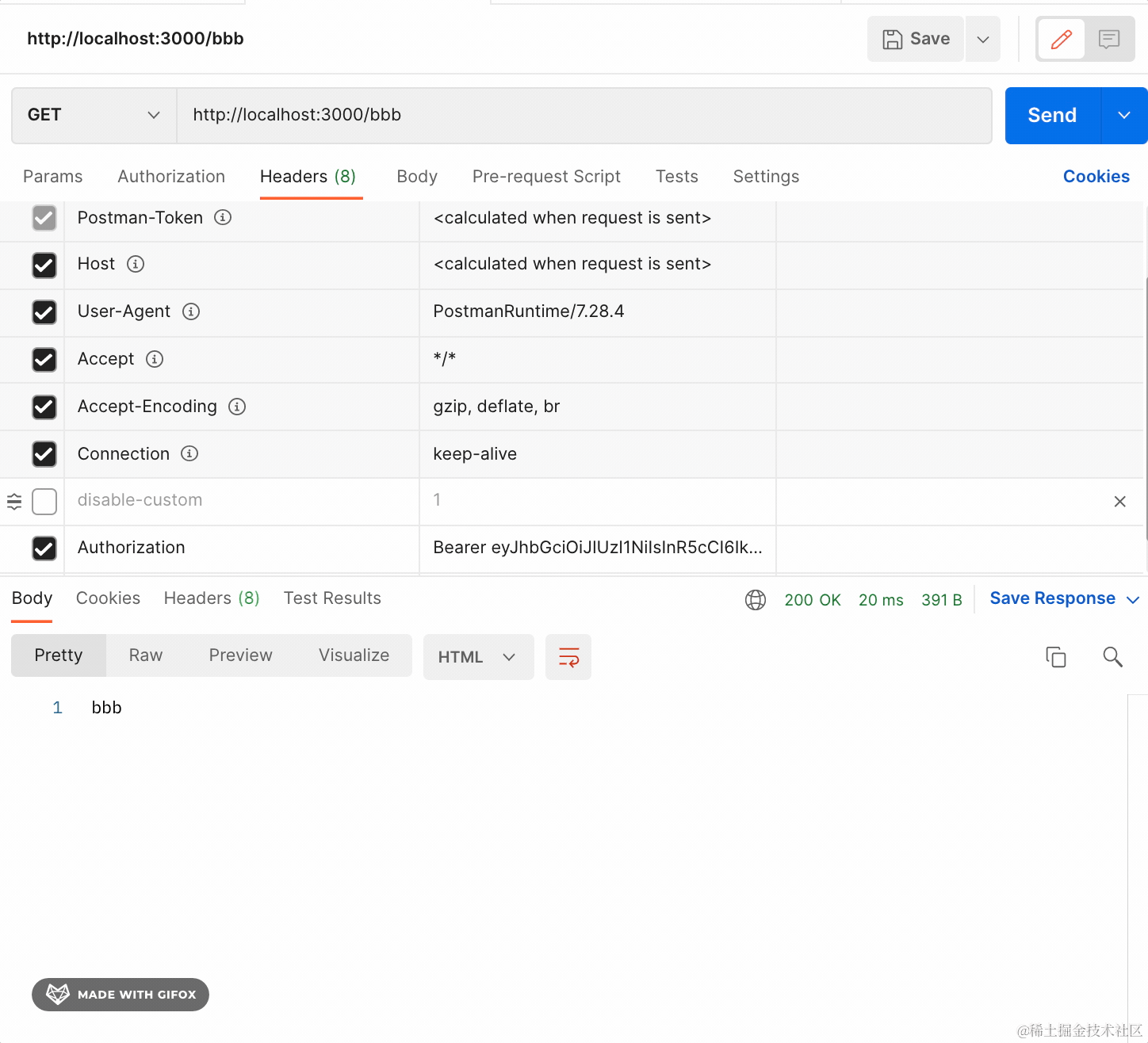Open the Cookies link
This screenshot has height=1043, width=1148.
[1096, 177]
